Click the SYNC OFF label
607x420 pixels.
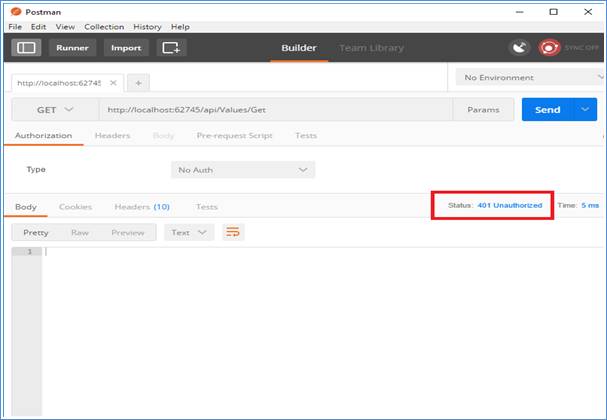click(x=582, y=48)
